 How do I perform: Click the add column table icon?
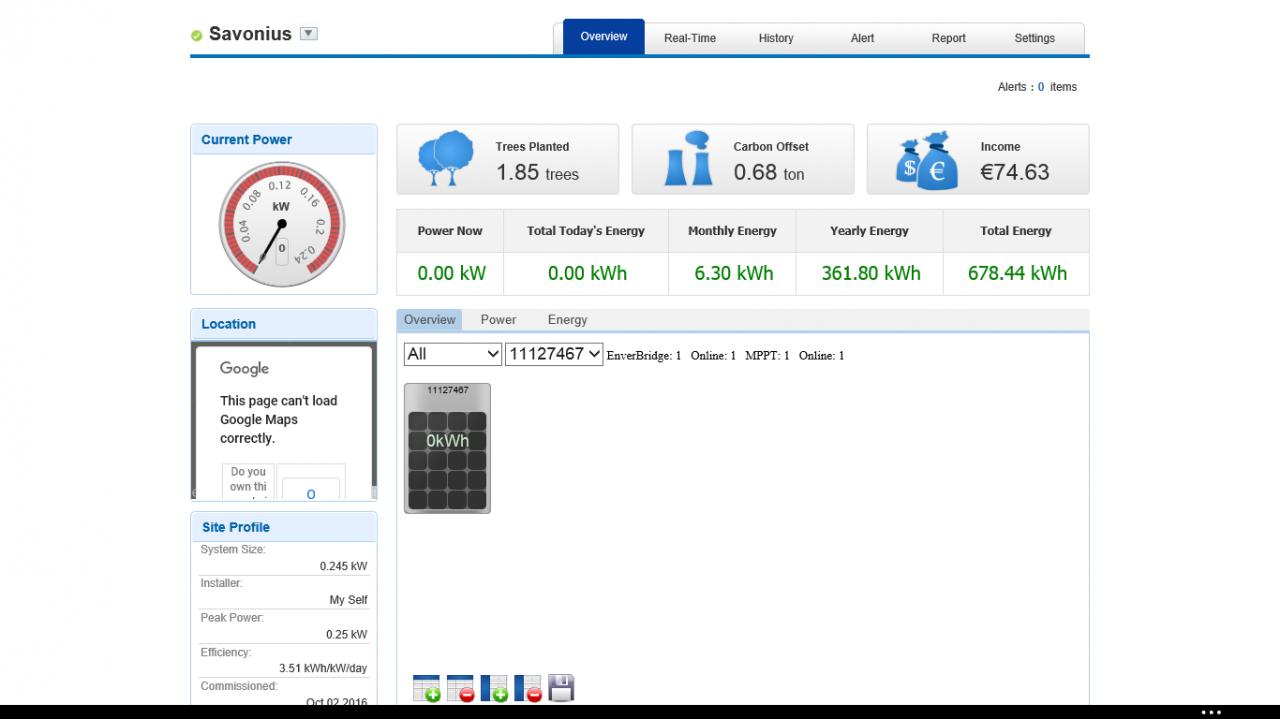click(x=494, y=688)
